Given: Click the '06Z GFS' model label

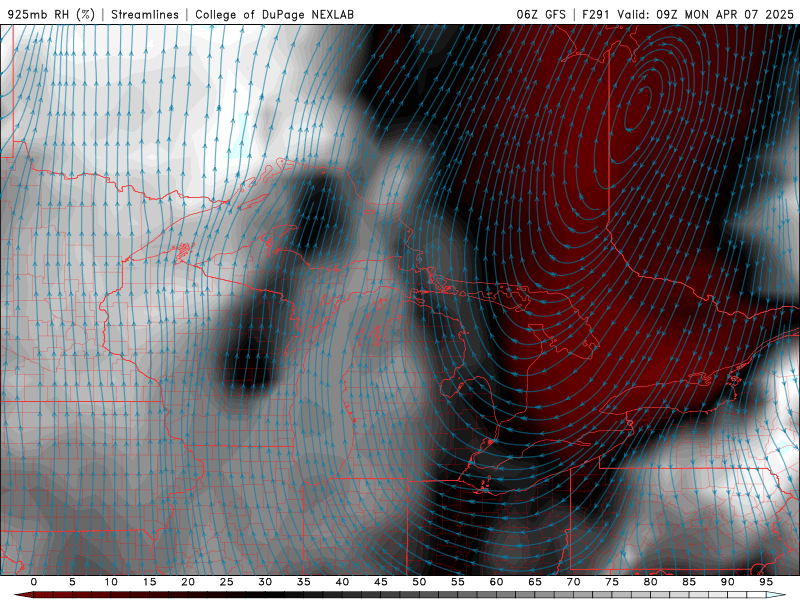Looking at the screenshot, I should [x=541, y=14].
